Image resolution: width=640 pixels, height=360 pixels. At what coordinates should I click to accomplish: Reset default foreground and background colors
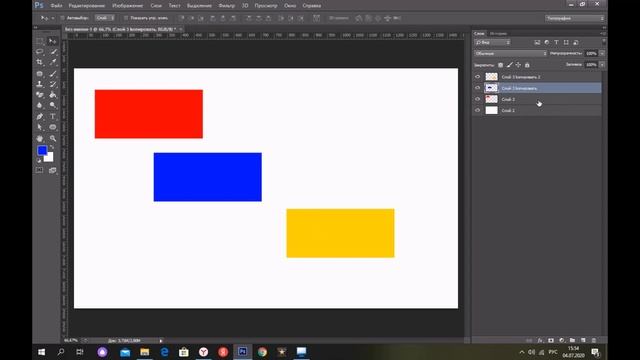tap(39, 161)
